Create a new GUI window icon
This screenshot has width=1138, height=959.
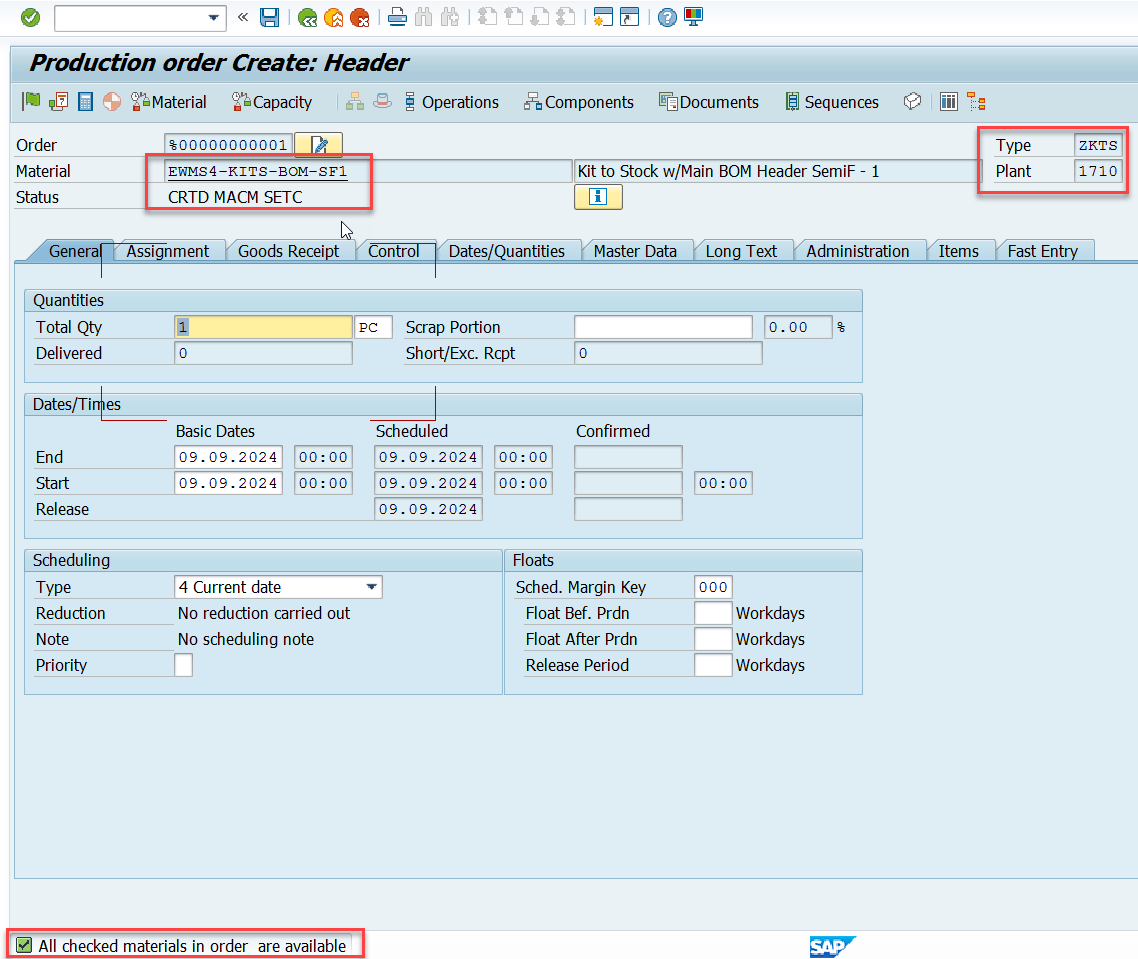[x=603, y=17]
